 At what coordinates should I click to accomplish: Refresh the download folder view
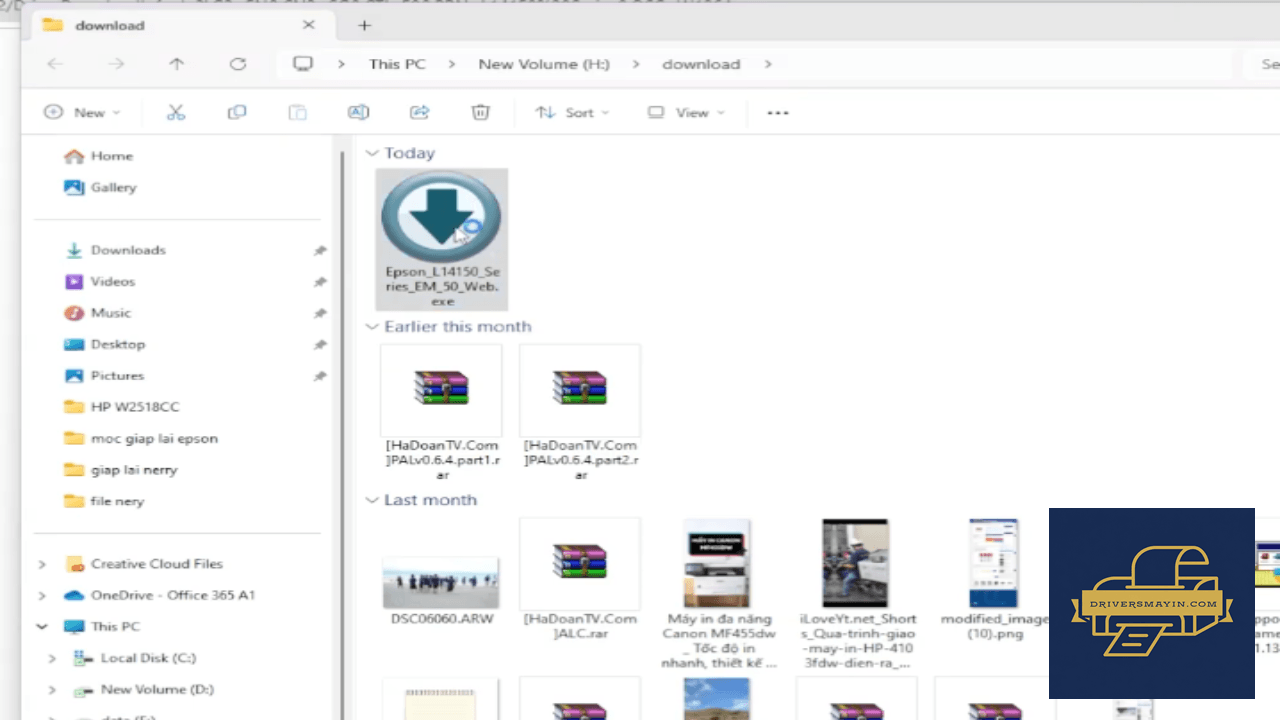pyautogui.click(x=237, y=64)
